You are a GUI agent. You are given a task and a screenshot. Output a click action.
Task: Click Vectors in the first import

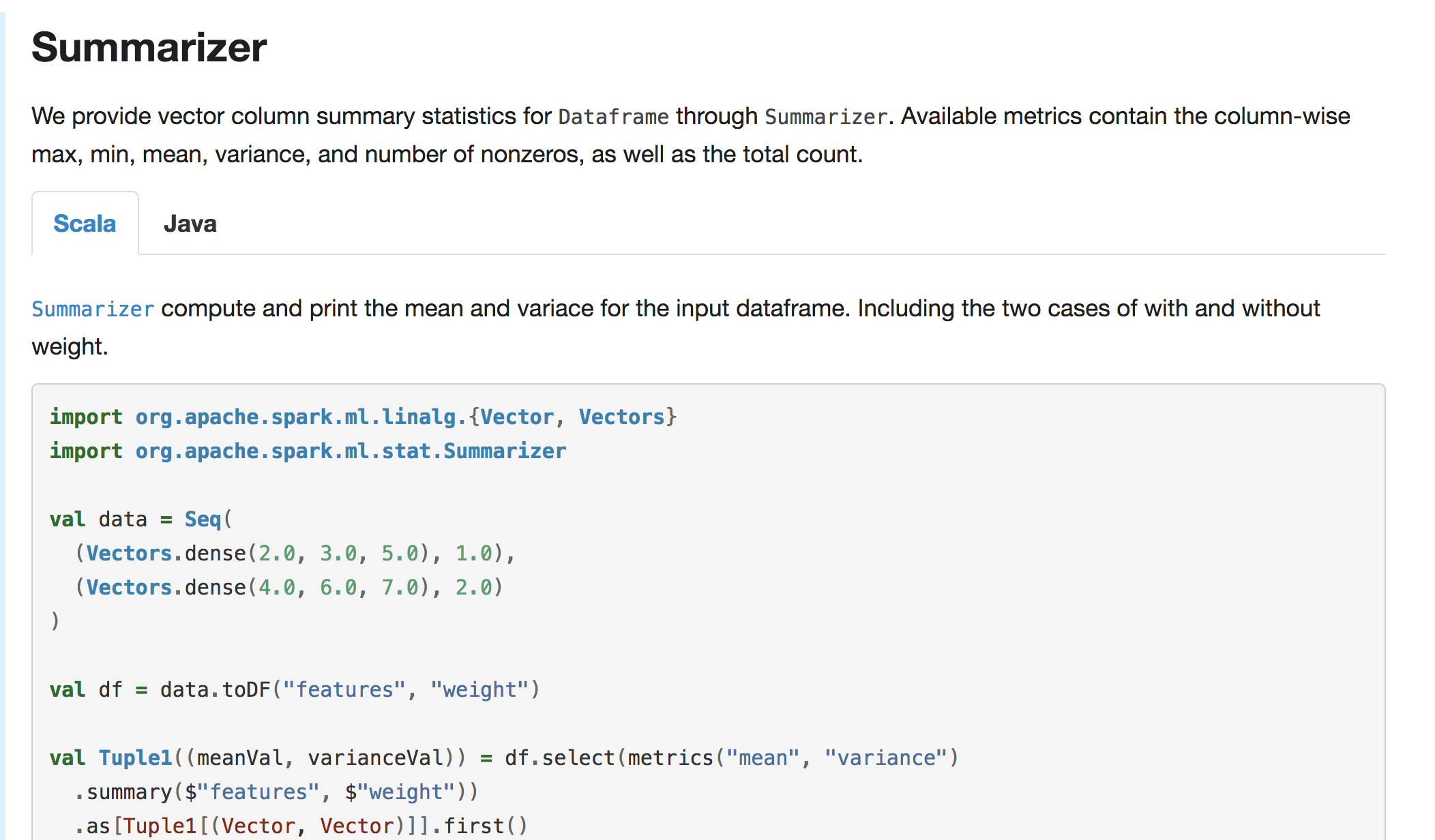pos(621,417)
